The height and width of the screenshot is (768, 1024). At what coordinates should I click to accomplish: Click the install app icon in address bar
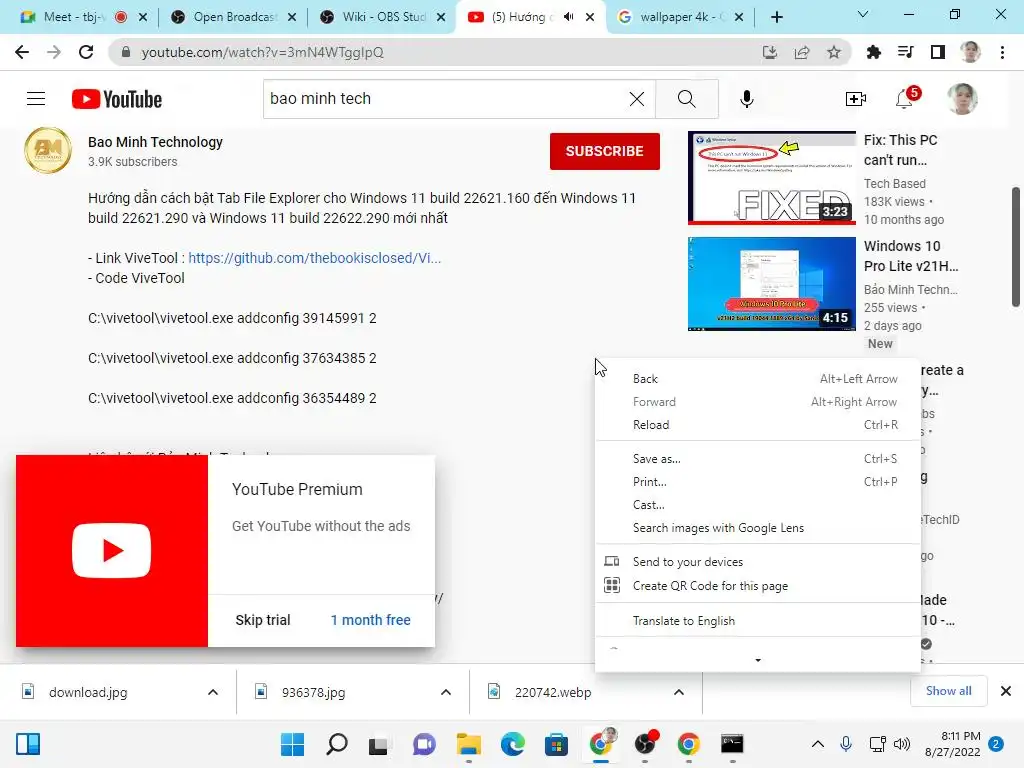coord(770,52)
